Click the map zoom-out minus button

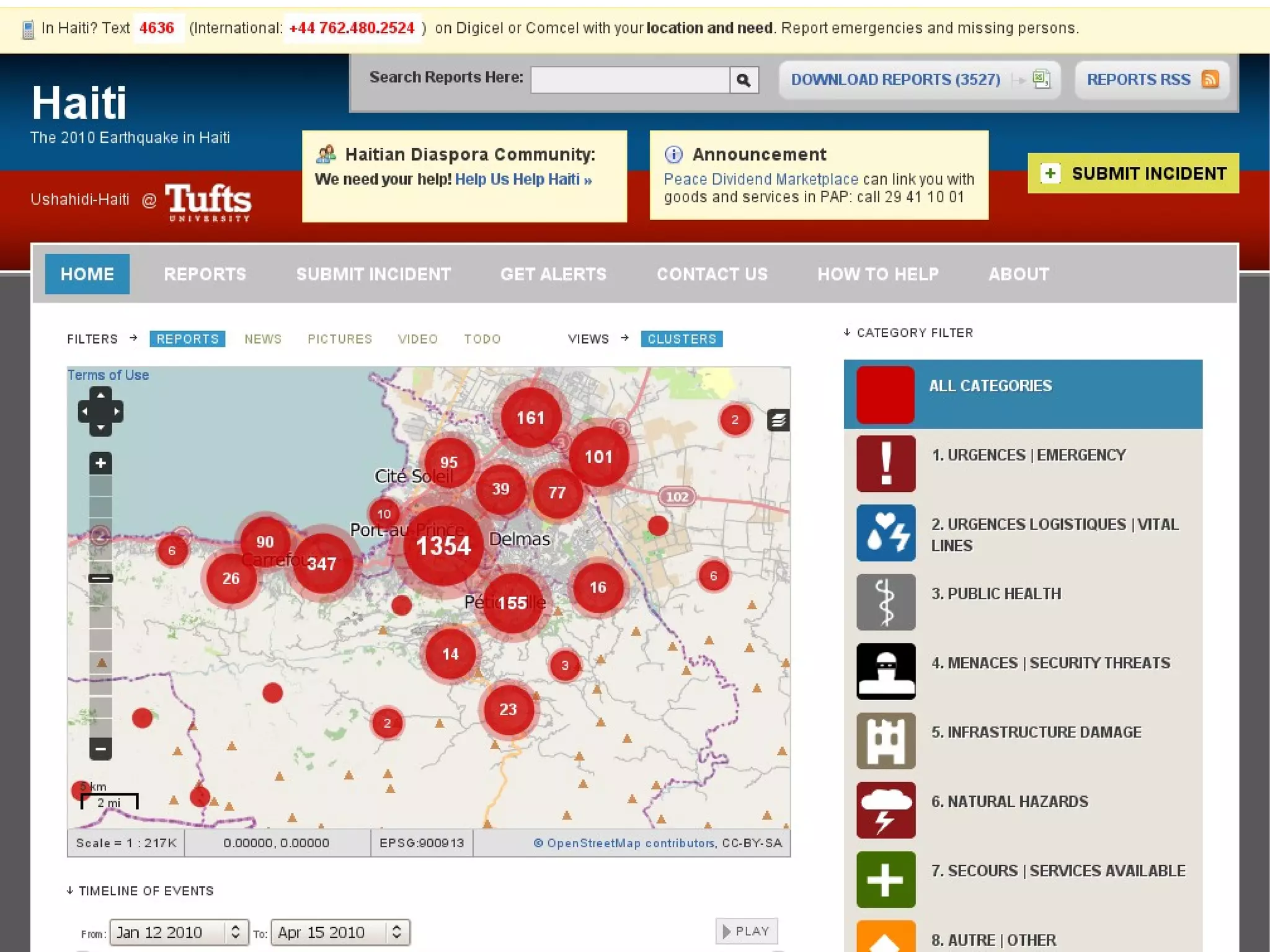tap(100, 749)
